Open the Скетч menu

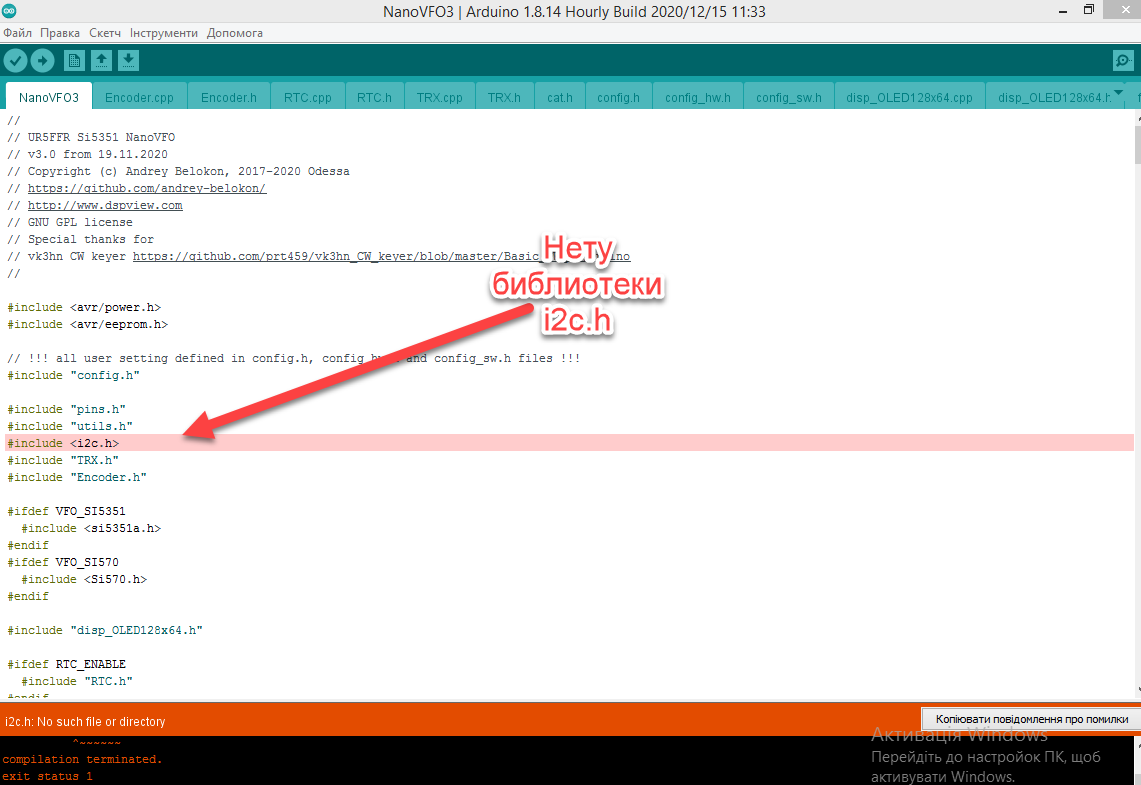pos(105,33)
